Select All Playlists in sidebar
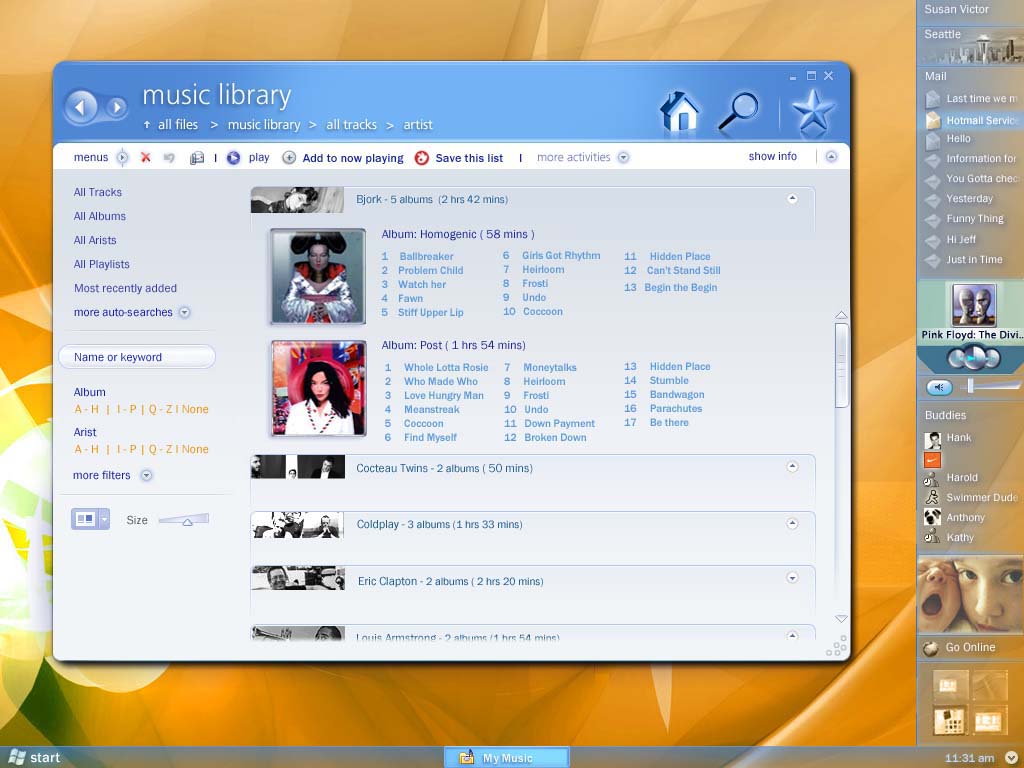Screen dimensions: 1024x768 (102, 264)
